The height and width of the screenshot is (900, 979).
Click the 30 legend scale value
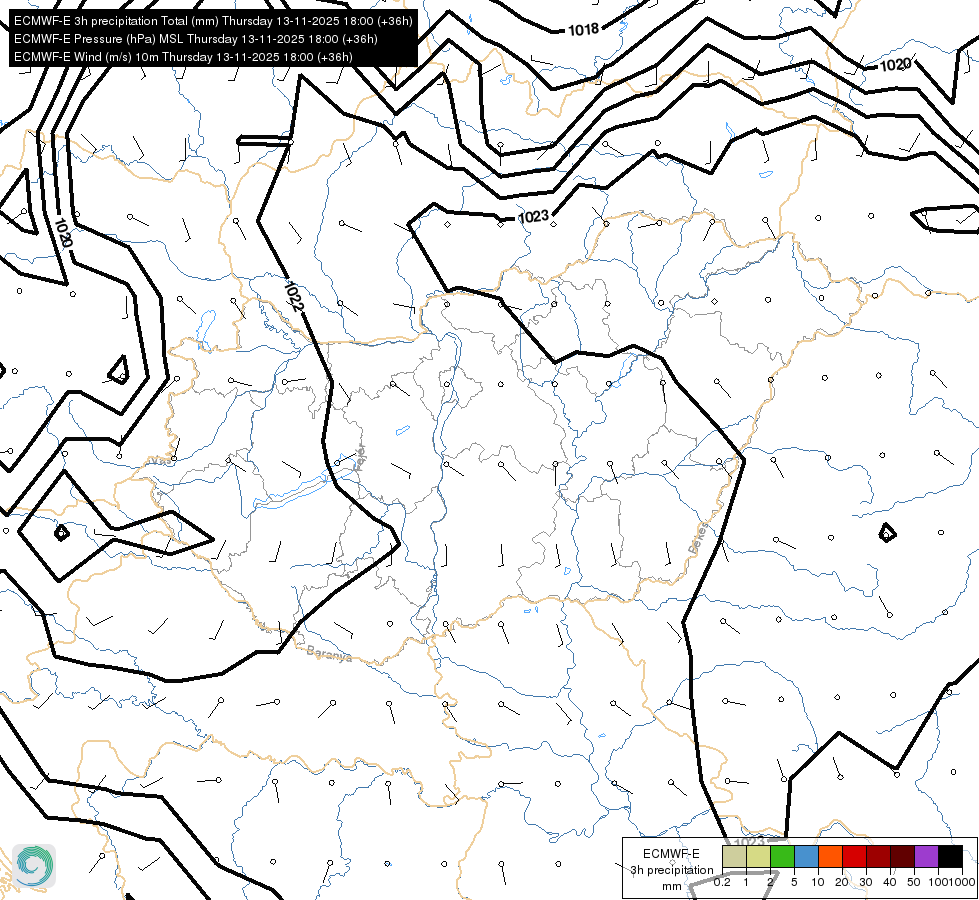866,882
